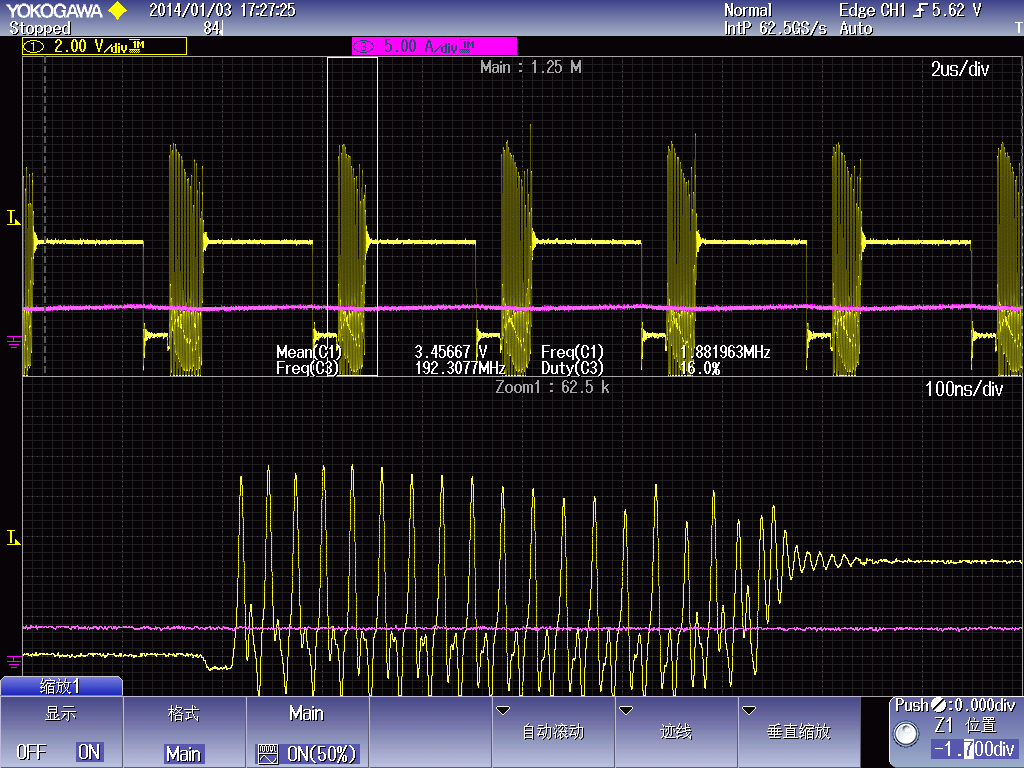Click the acquisition count 84 text
This screenshot has height=768, width=1024.
coord(212,28)
